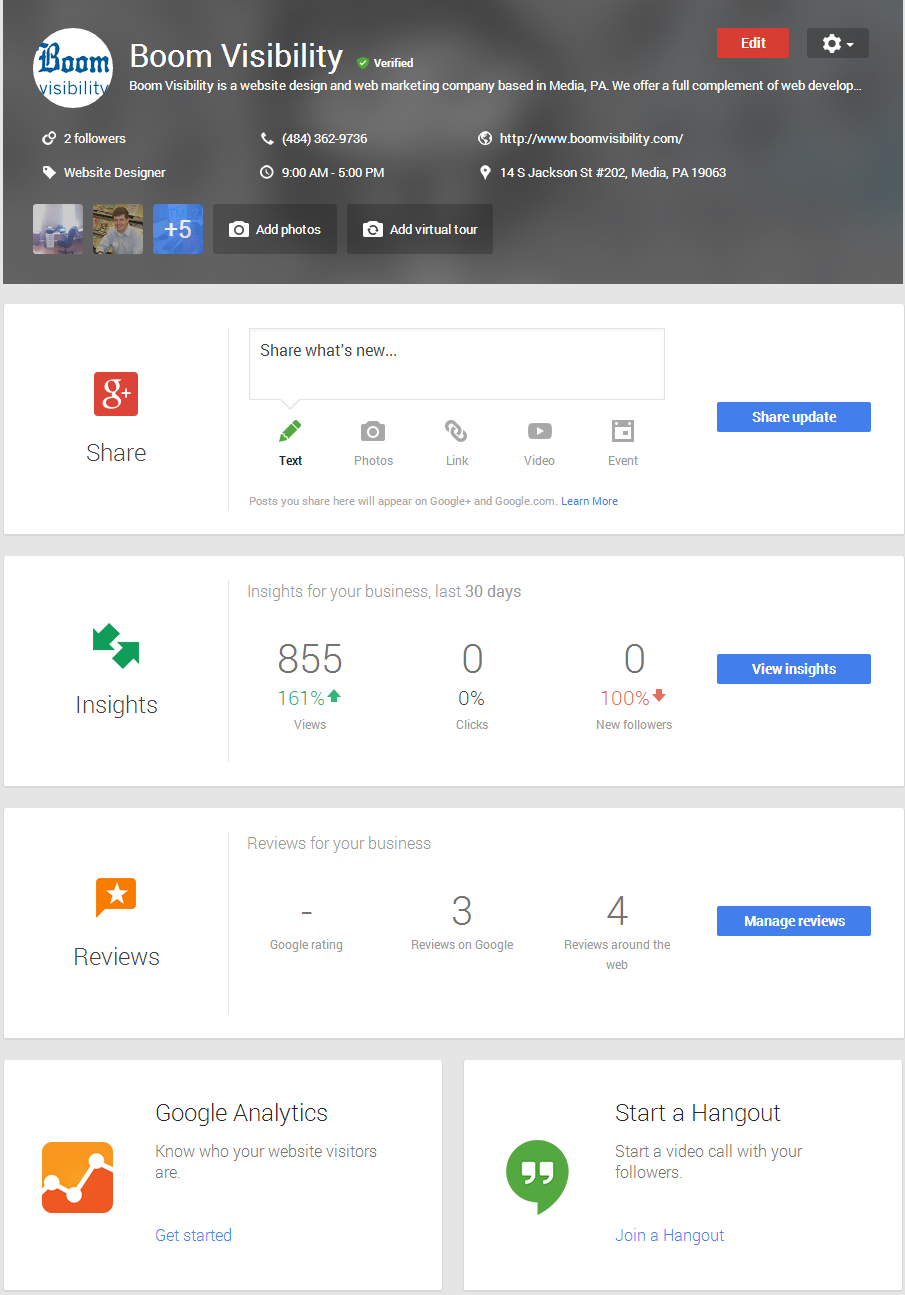The image size is (905, 1295).
Task: Click the Share update button
Action: pos(794,417)
